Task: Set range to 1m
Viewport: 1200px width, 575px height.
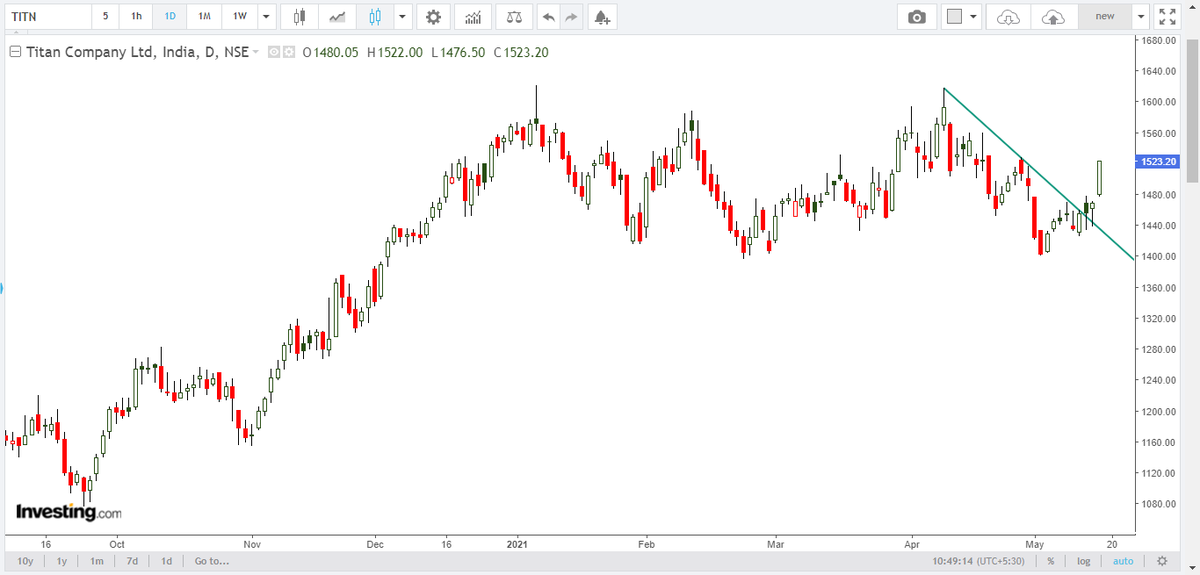Action: (97, 561)
